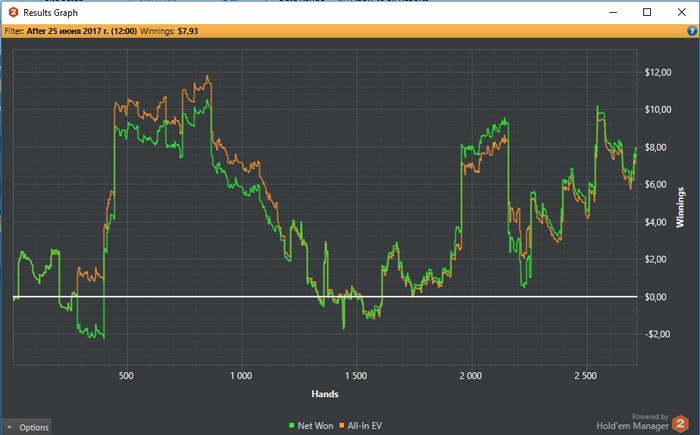
Task: Click the orange All-In EV color swatch
Action: tap(342, 426)
